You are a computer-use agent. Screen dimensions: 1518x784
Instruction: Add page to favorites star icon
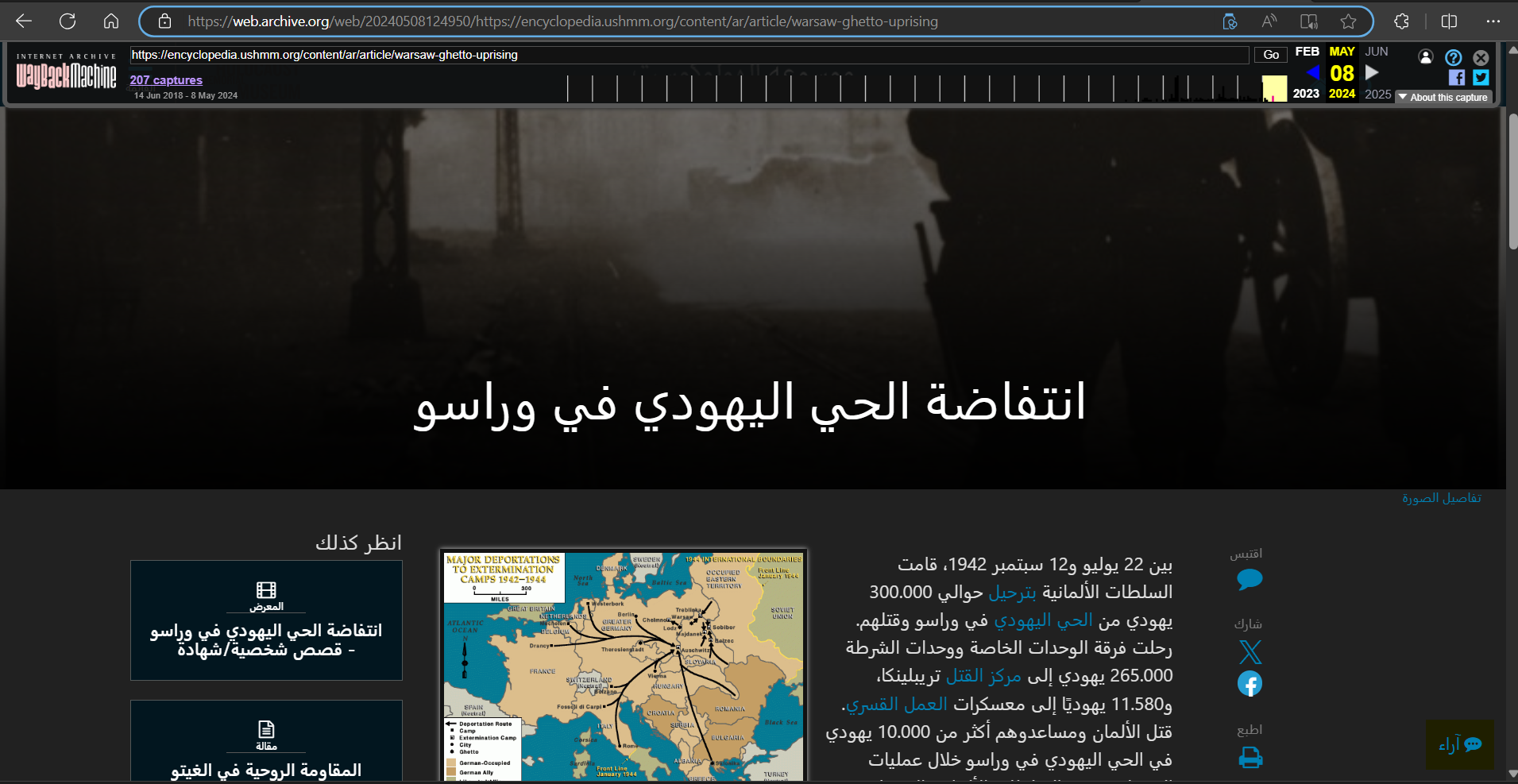pos(1348,21)
